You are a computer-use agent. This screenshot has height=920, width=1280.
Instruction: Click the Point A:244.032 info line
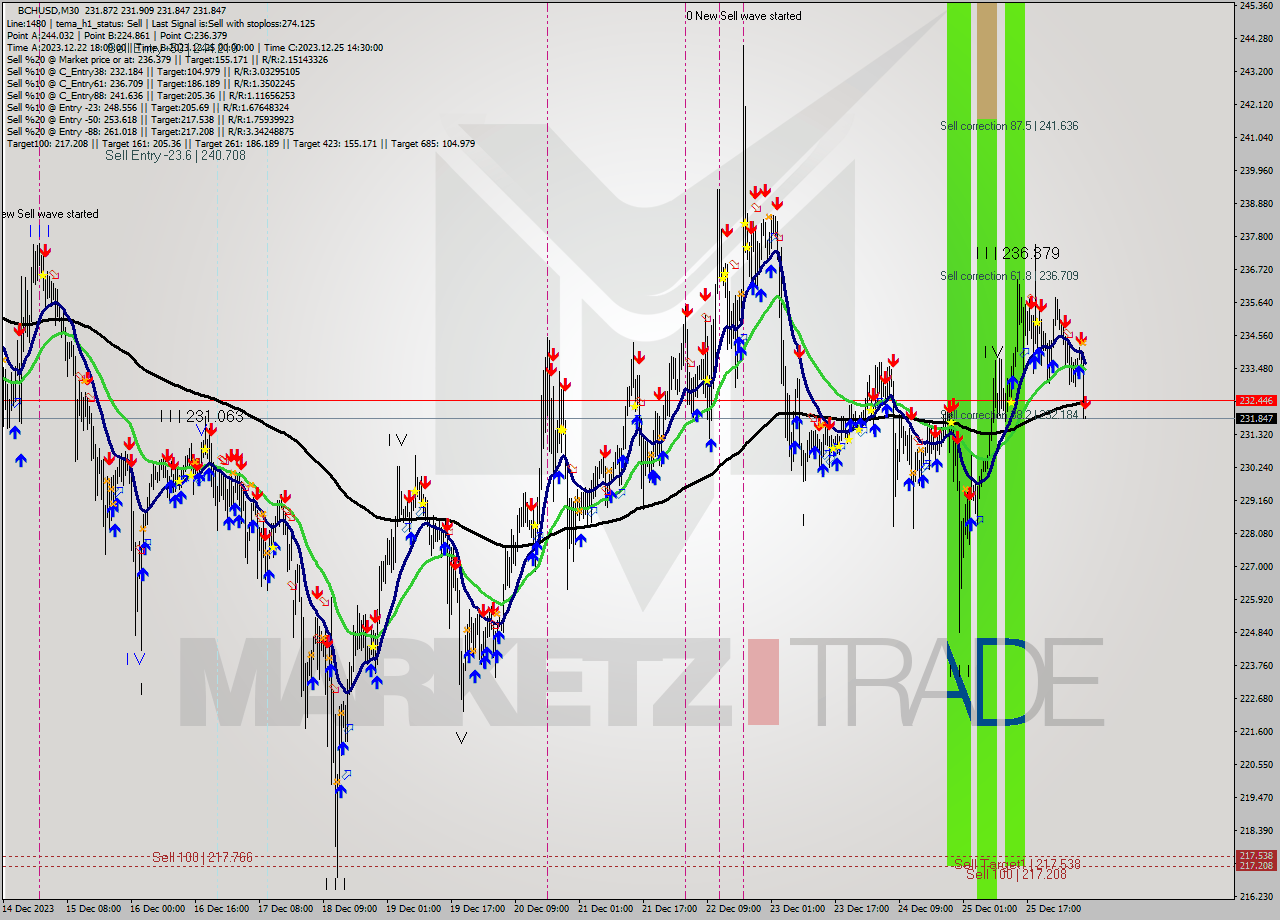point(117,36)
